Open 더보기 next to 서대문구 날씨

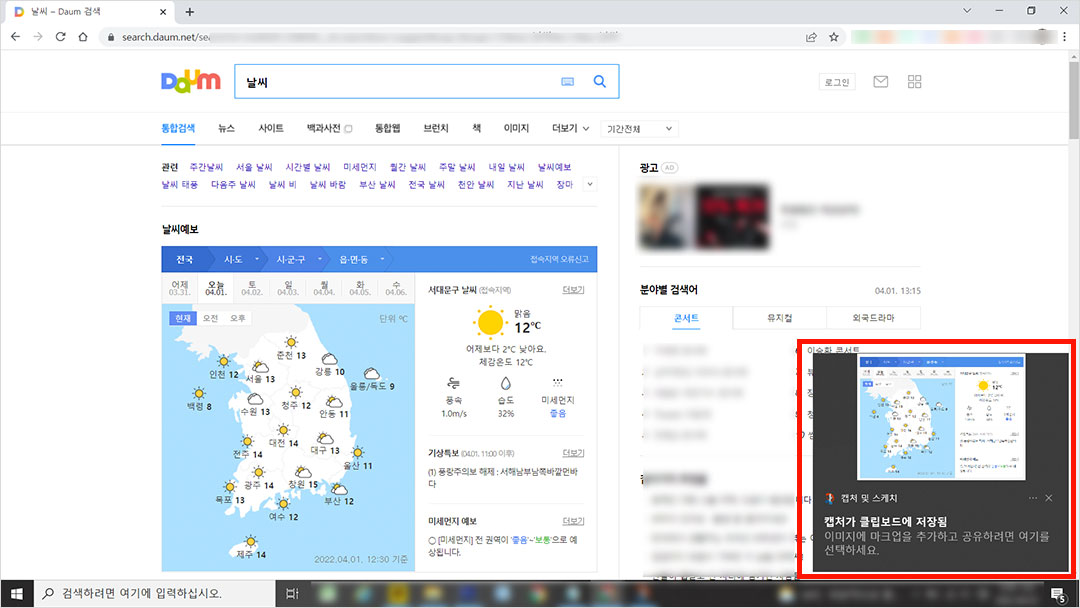pyautogui.click(x=573, y=290)
